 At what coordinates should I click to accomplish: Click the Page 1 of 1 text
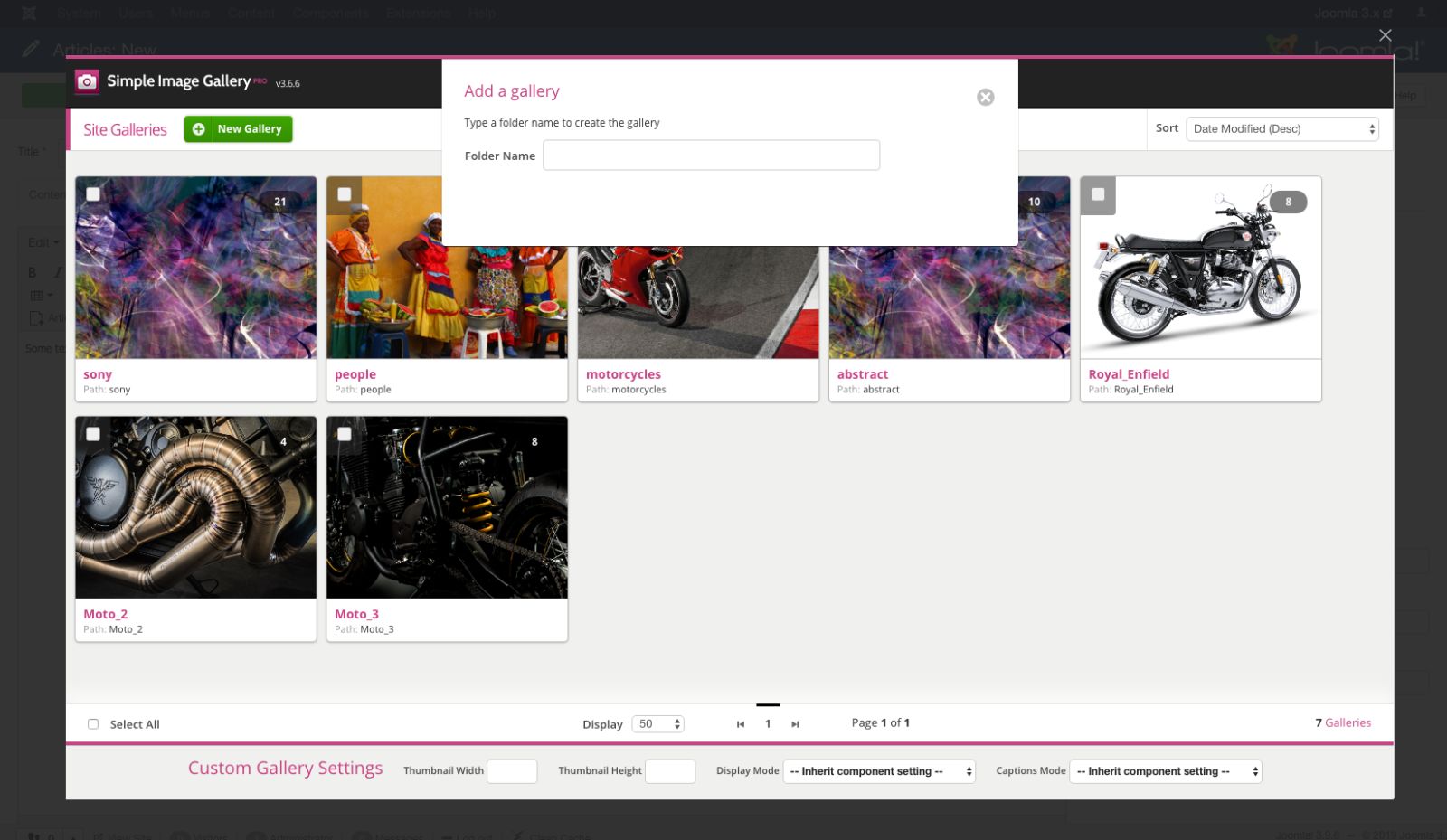coord(880,723)
